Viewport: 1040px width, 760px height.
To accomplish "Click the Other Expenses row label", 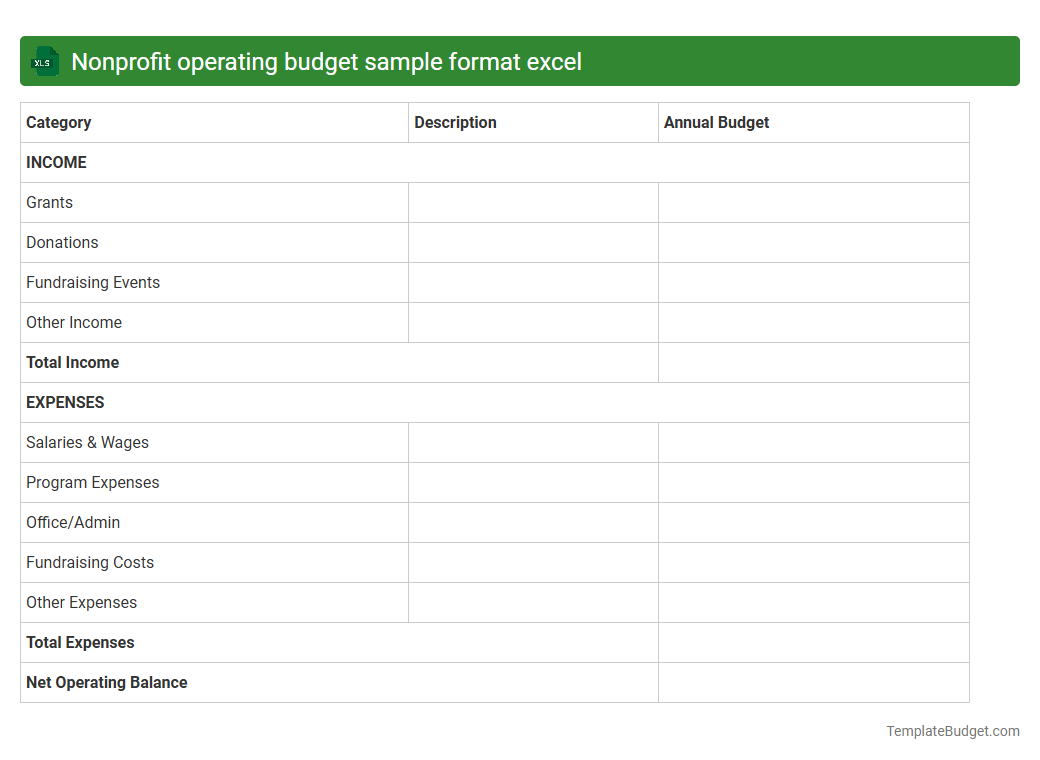I will pyautogui.click(x=81, y=602).
